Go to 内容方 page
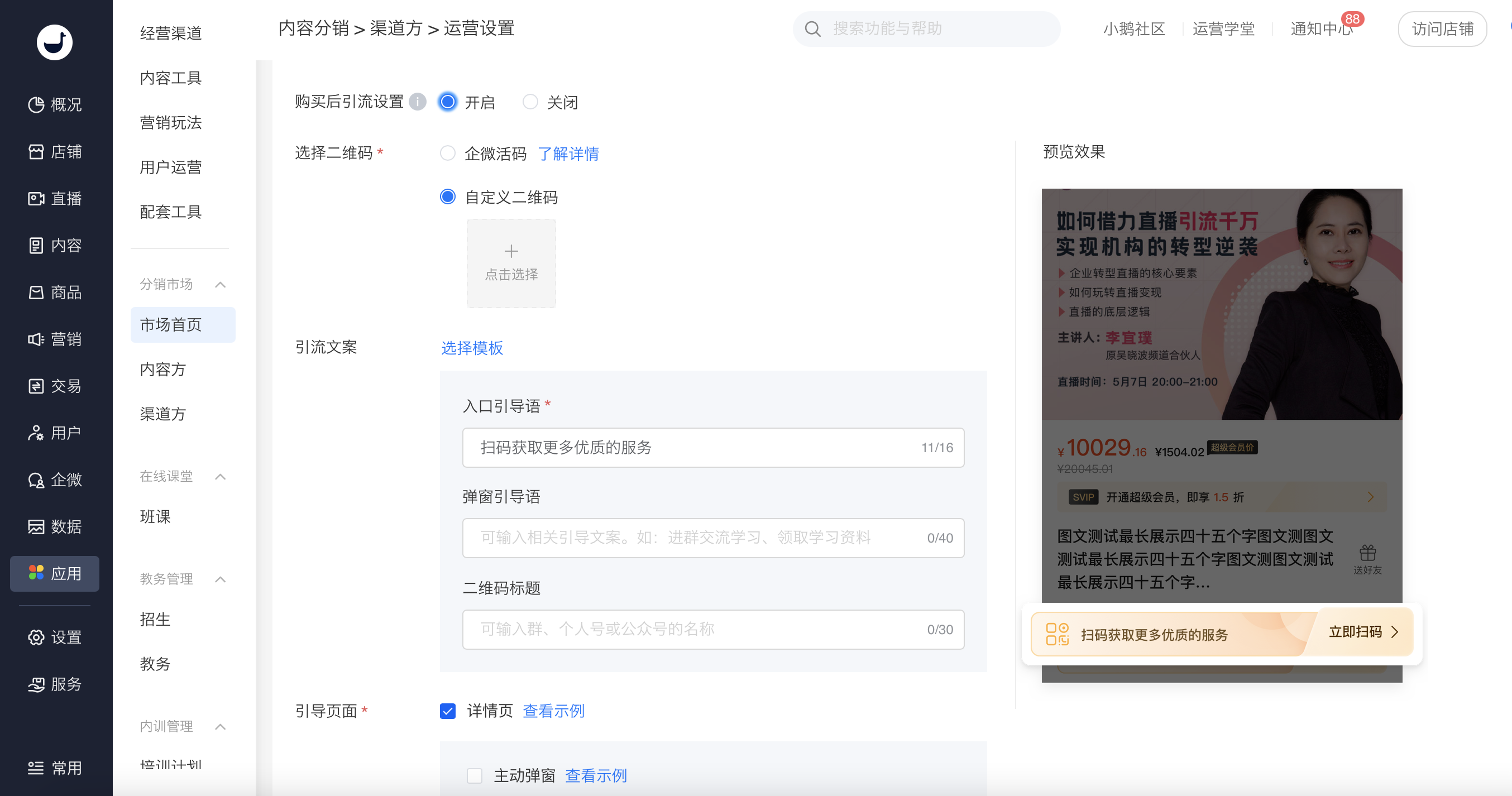This screenshot has width=1512, height=796. (x=162, y=369)
